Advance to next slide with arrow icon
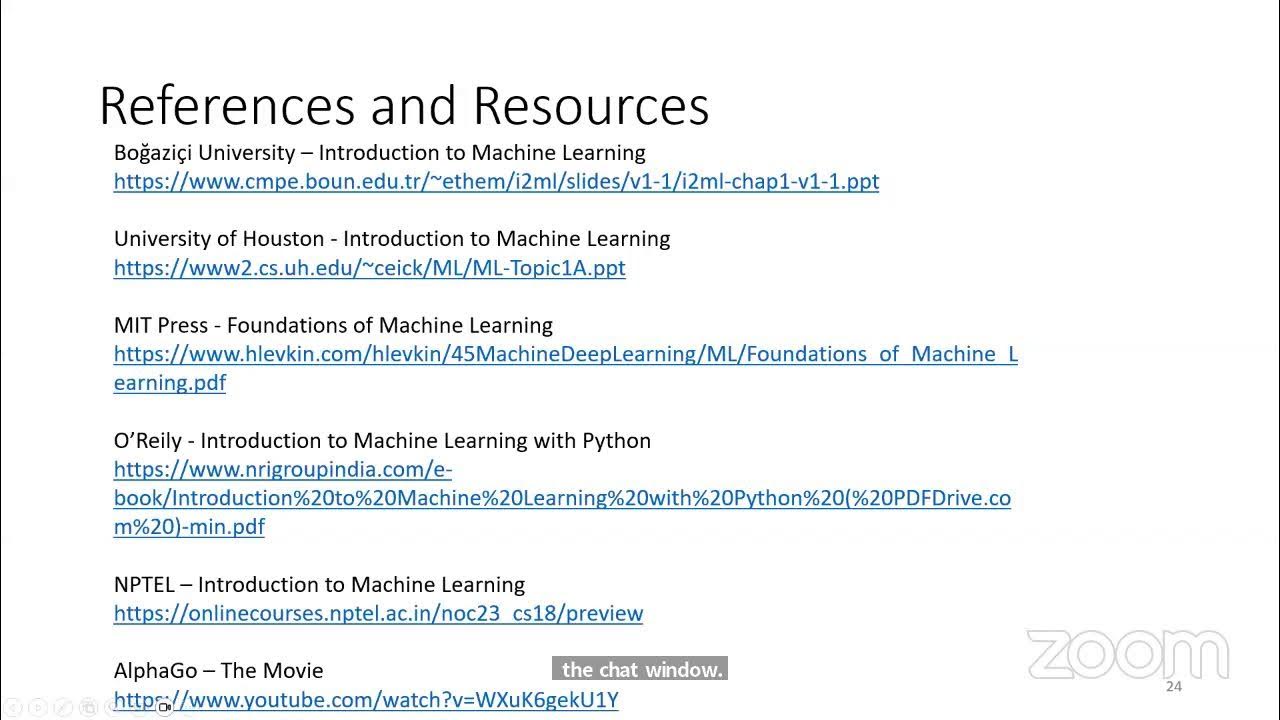Viewport: 1280px width, 720px height. pos(36,708)
